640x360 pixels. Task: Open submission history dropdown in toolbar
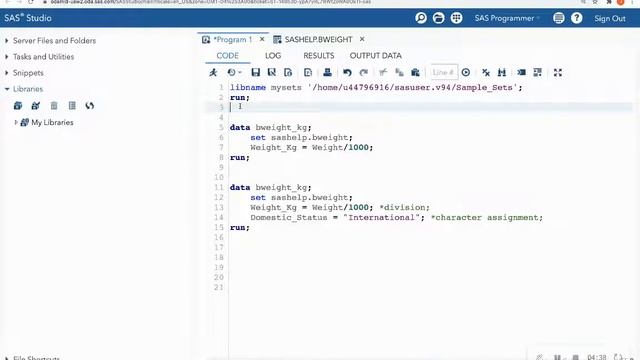point(234,73)
